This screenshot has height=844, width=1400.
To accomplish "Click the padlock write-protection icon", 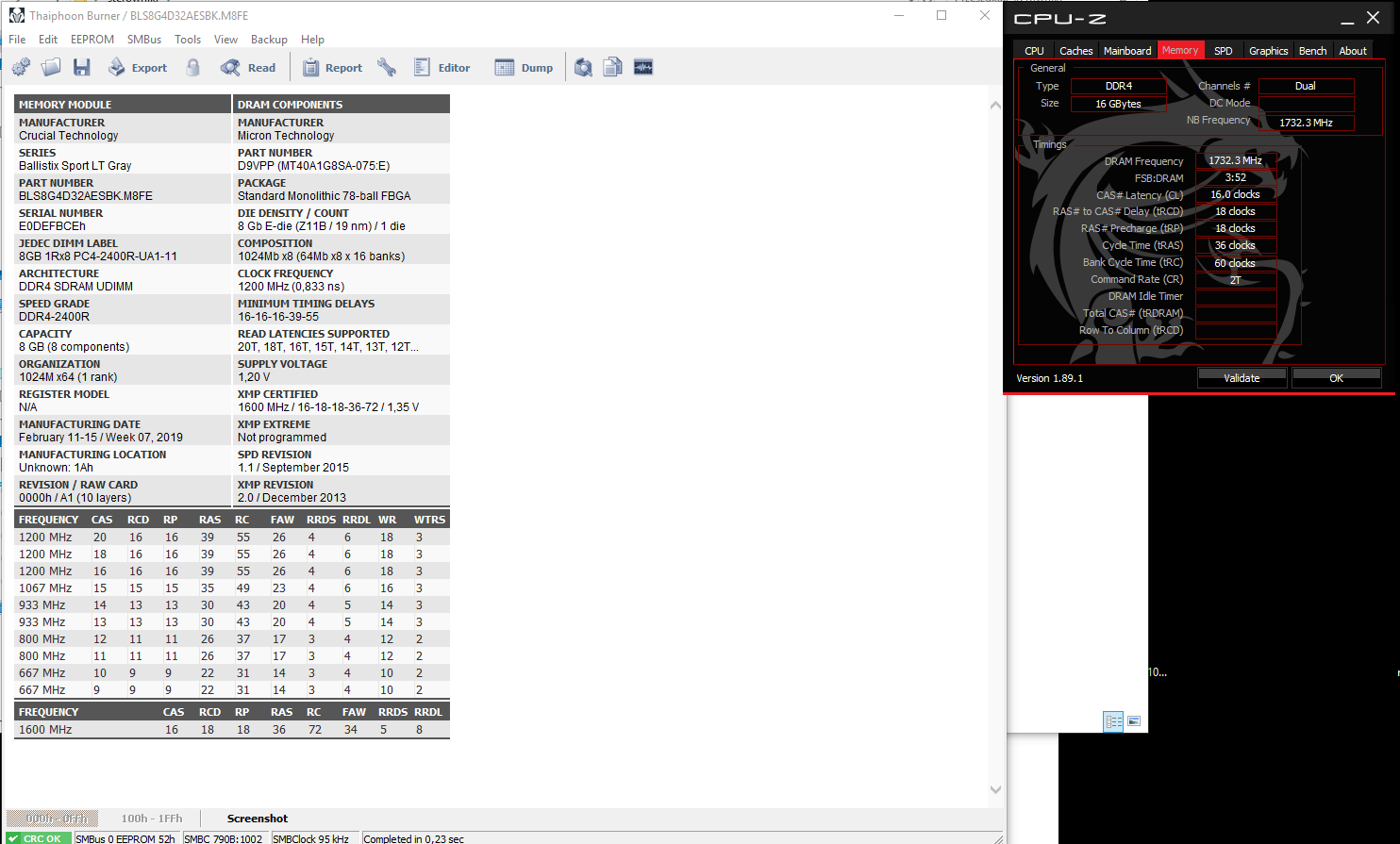I will coord(193,67).
